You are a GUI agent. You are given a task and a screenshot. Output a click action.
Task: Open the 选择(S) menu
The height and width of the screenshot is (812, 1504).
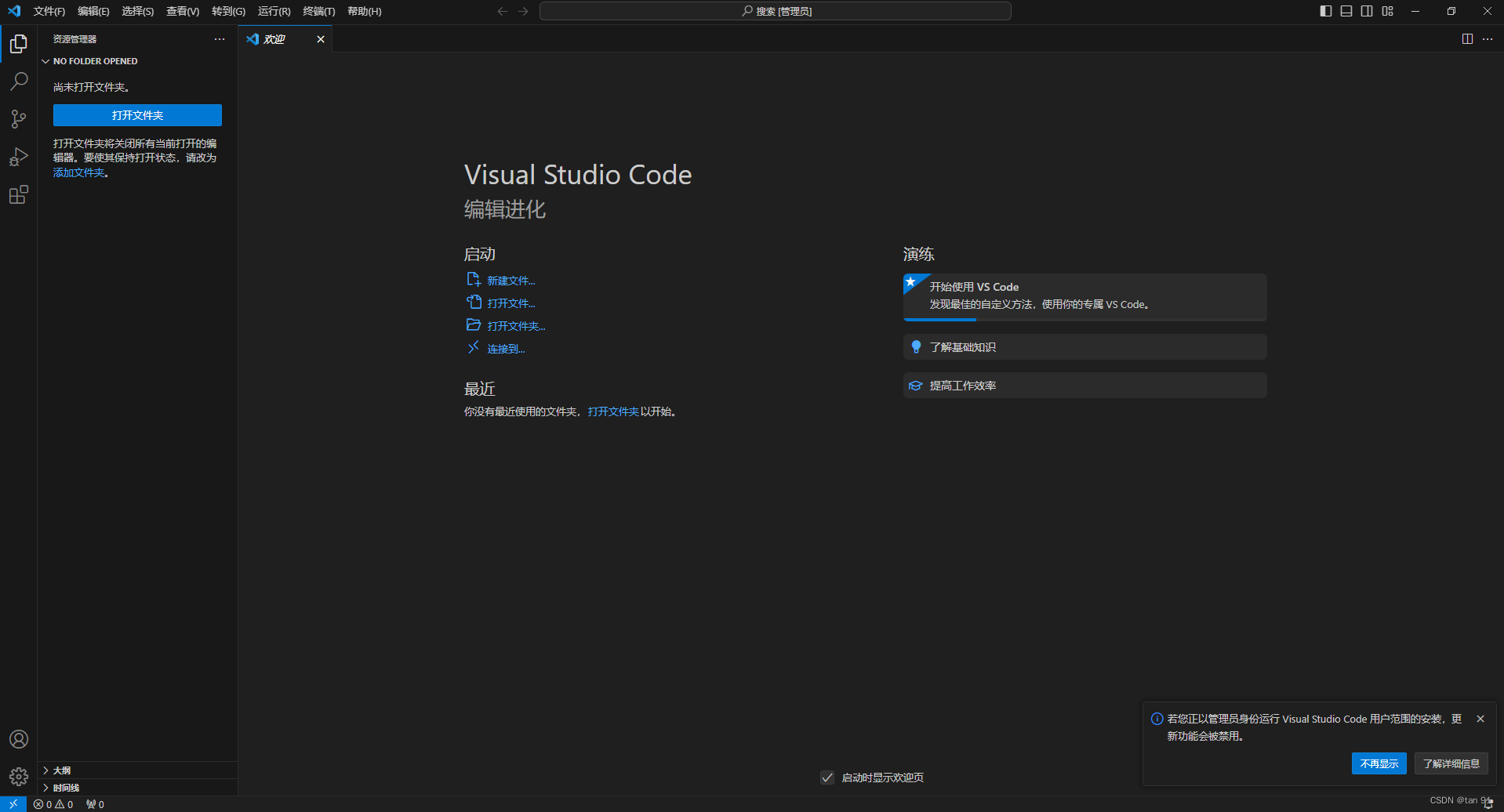coord(137,11)
